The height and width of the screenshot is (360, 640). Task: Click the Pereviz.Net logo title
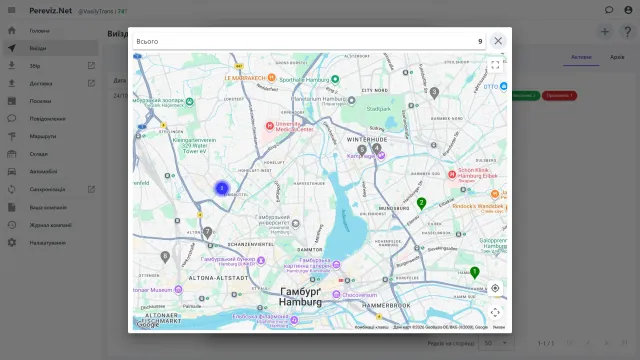[51, 11]
